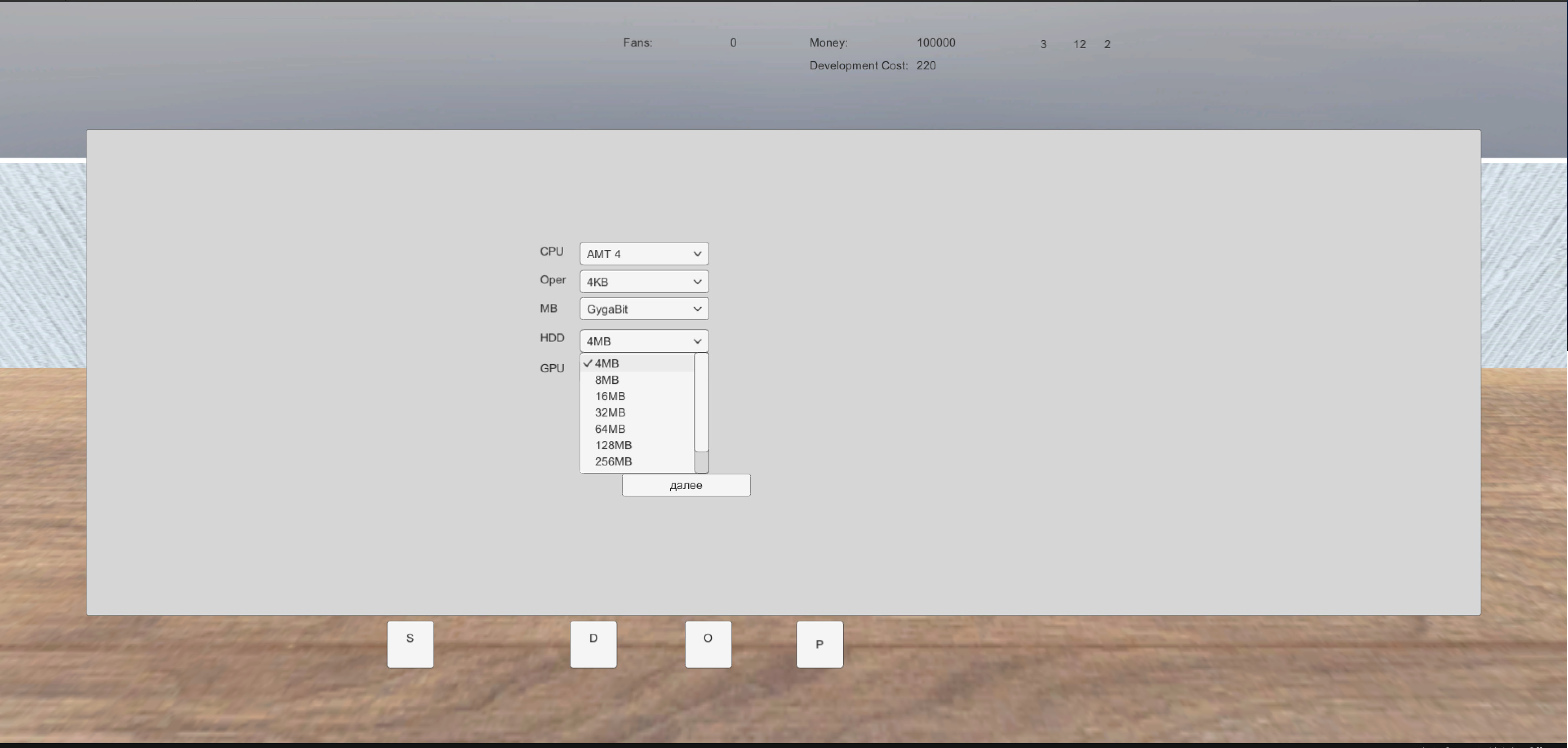Click the Money value 100000
This screenshot has width=1568, height=748.
[935, 42]
